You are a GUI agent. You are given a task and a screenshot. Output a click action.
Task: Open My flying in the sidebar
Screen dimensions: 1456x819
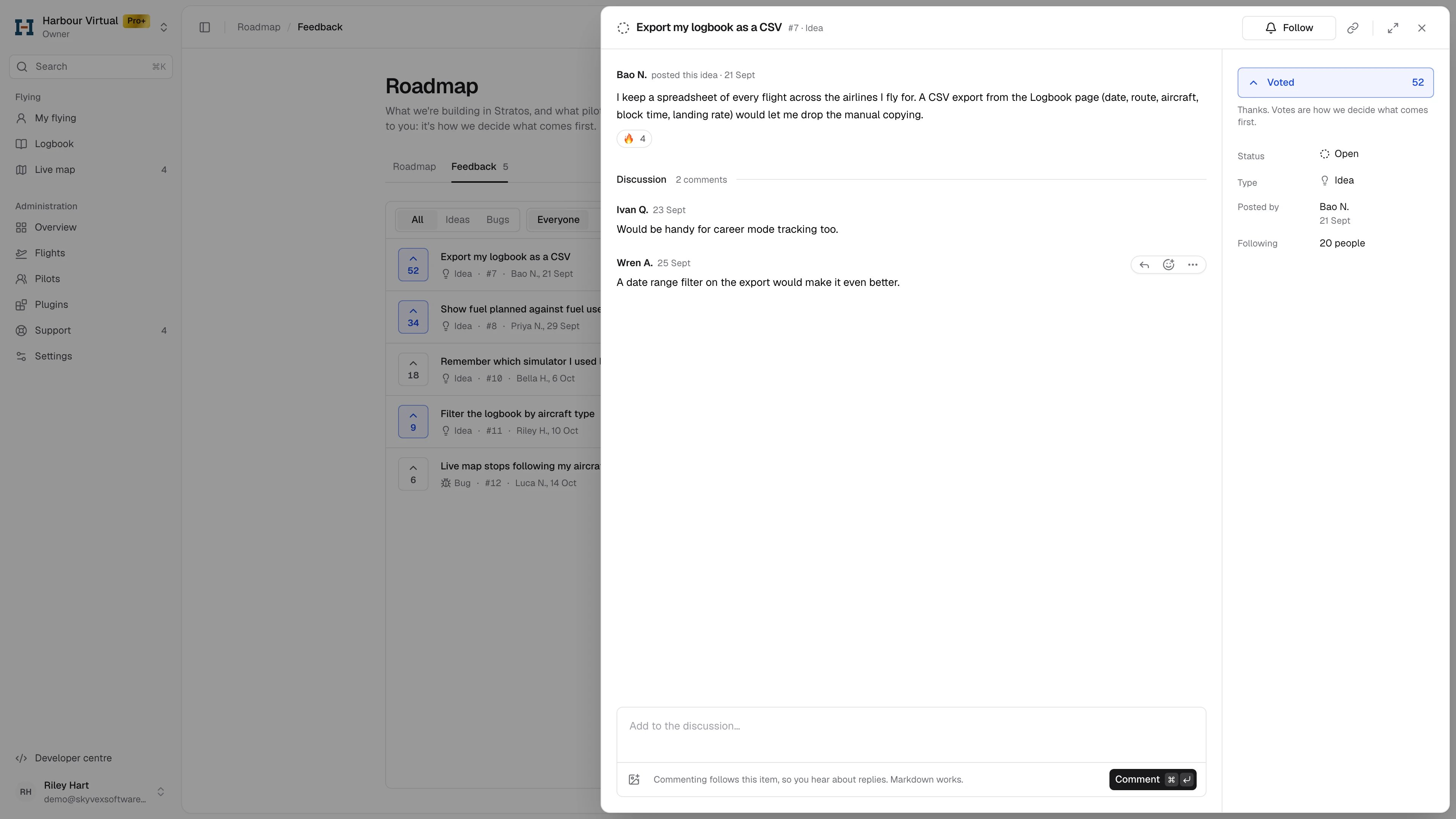(91, 118)
